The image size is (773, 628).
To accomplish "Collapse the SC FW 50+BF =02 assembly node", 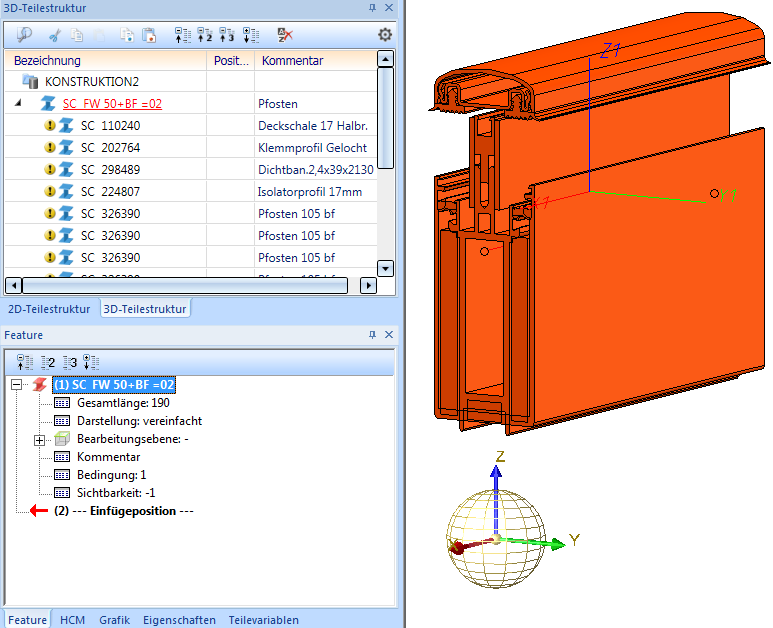I will click(19, 103).
